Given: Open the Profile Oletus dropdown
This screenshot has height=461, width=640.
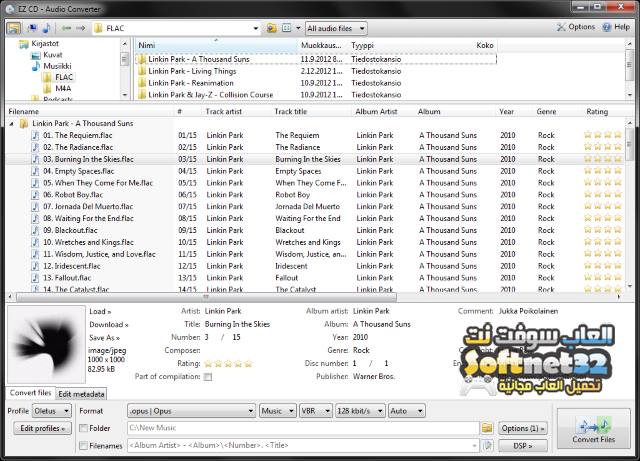Looking at the screenshot, I should 52,411.
